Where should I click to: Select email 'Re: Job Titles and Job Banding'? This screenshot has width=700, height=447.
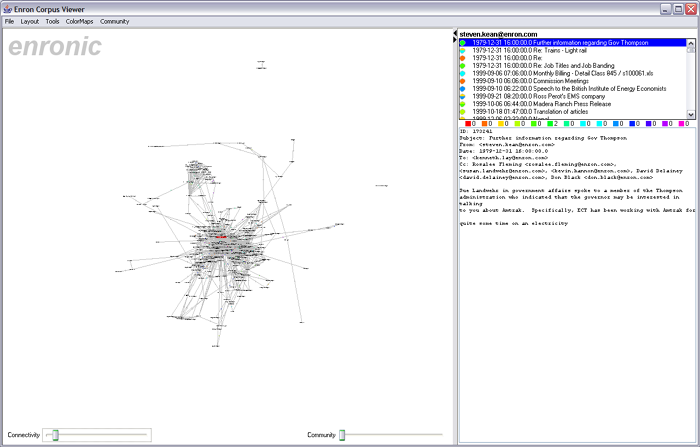click(572, 66)
